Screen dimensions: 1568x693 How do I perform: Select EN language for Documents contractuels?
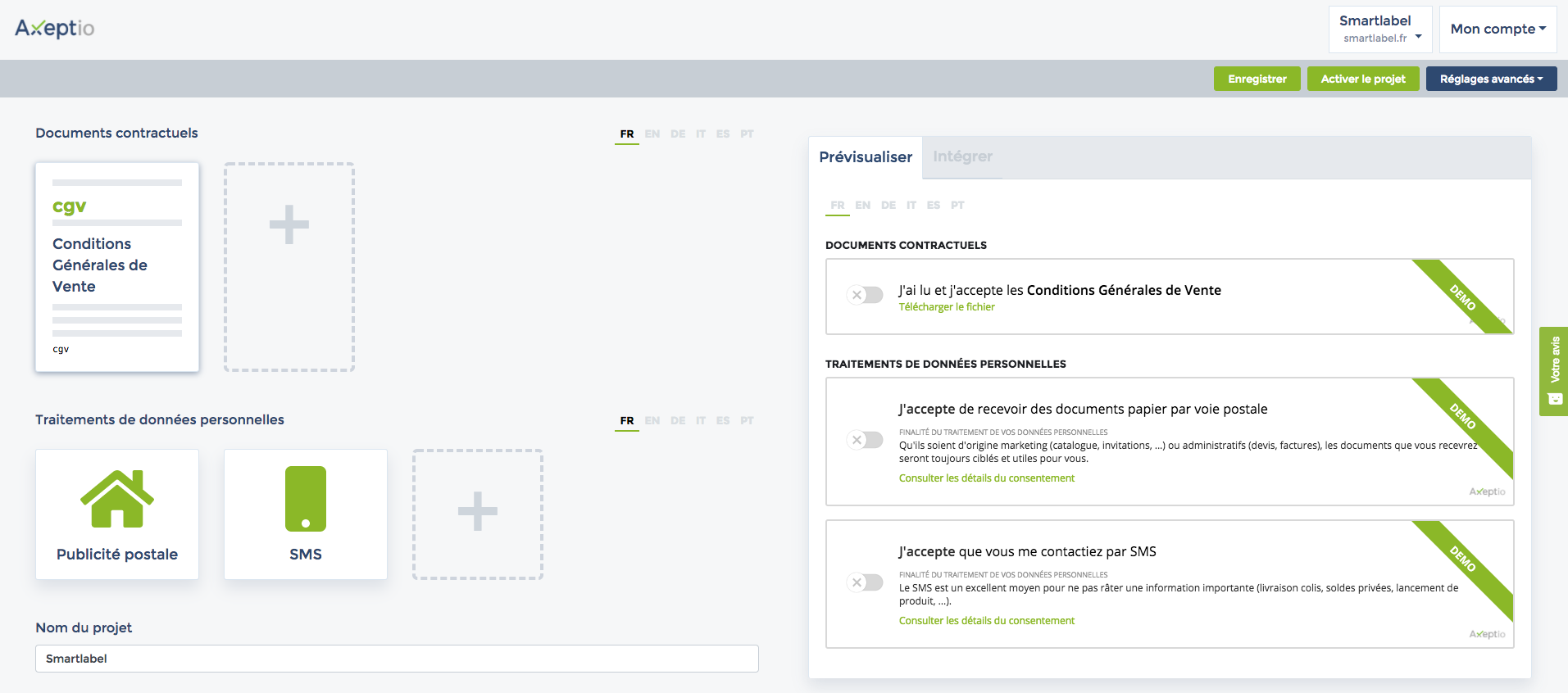652,134
